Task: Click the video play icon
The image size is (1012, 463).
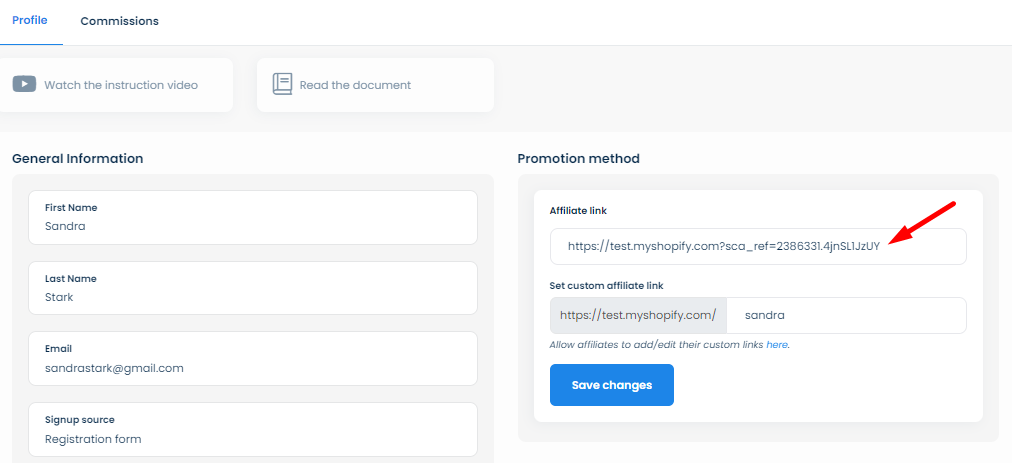Action: coord(25,85)
